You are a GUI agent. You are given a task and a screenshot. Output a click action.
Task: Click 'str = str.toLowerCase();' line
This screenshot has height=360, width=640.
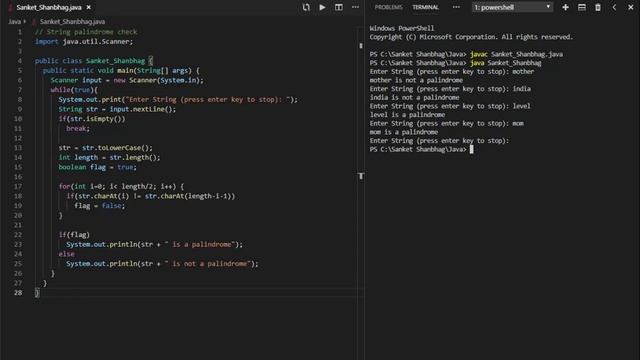(x=105, y=148)
